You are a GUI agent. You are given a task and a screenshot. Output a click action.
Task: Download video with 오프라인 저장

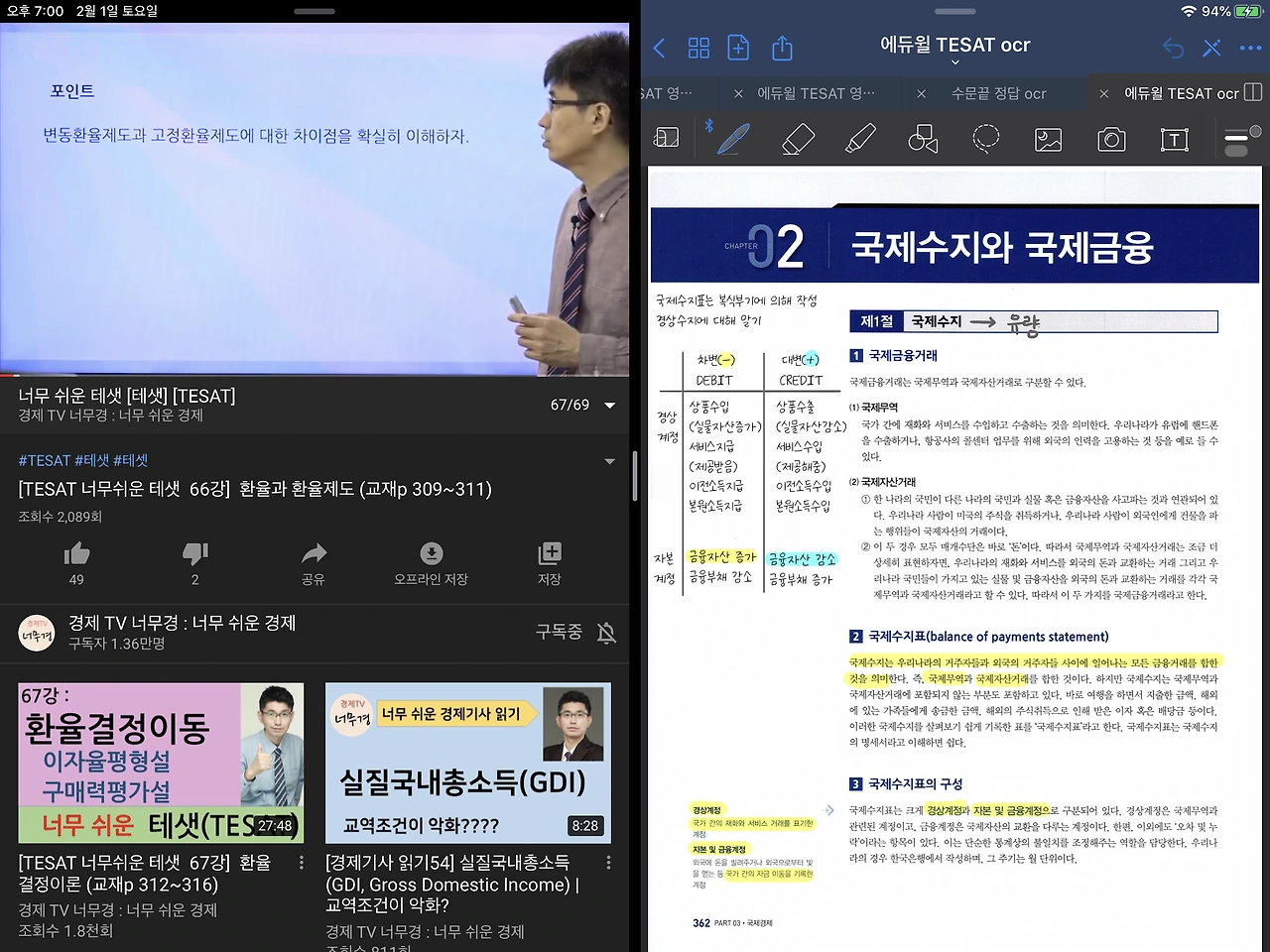point(432,562)
